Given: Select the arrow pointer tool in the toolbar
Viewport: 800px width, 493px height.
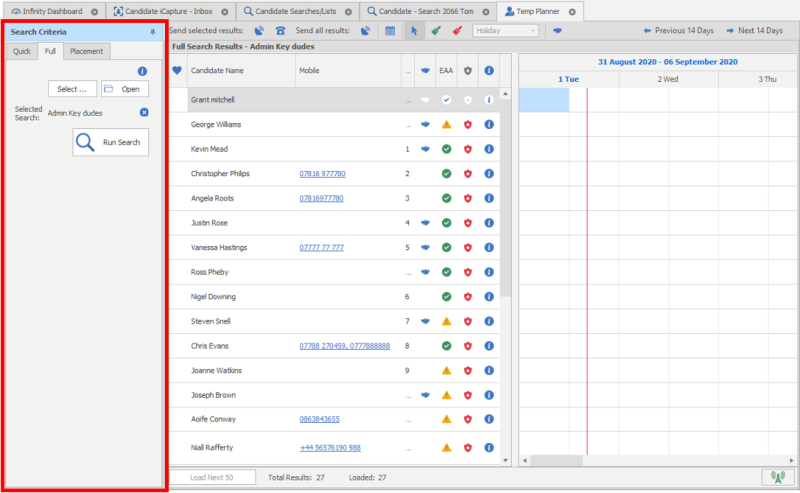Looking at the screenshot, I should 415,31.
